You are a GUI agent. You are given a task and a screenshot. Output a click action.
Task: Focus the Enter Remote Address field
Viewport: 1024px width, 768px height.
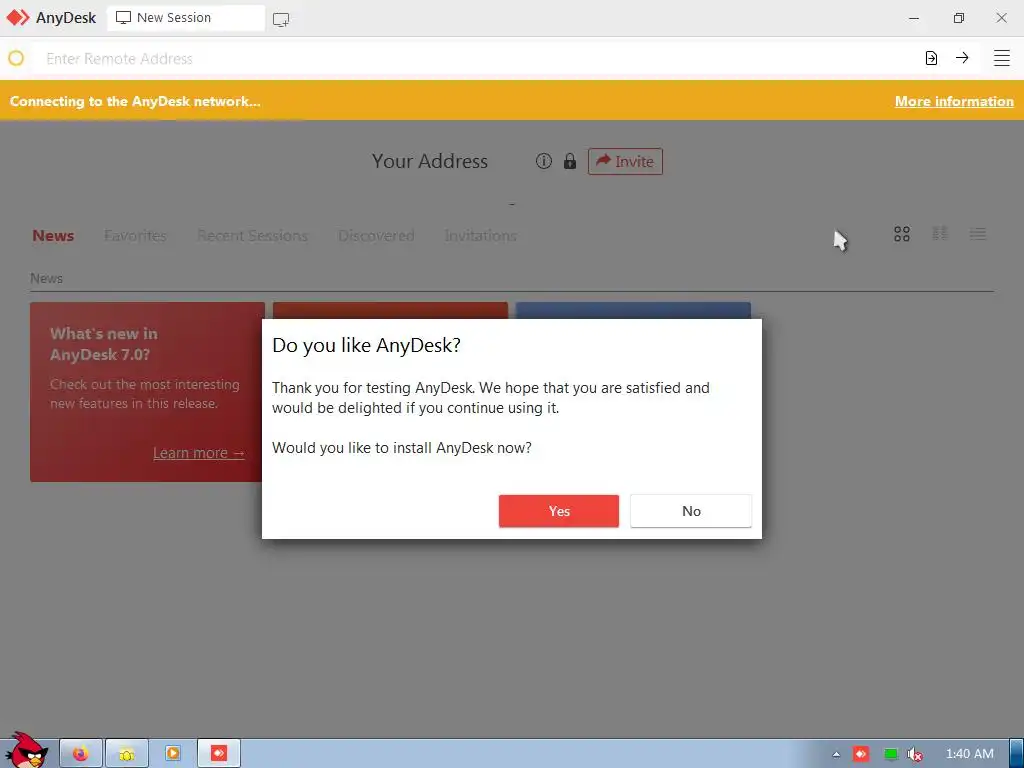(477, 58)
